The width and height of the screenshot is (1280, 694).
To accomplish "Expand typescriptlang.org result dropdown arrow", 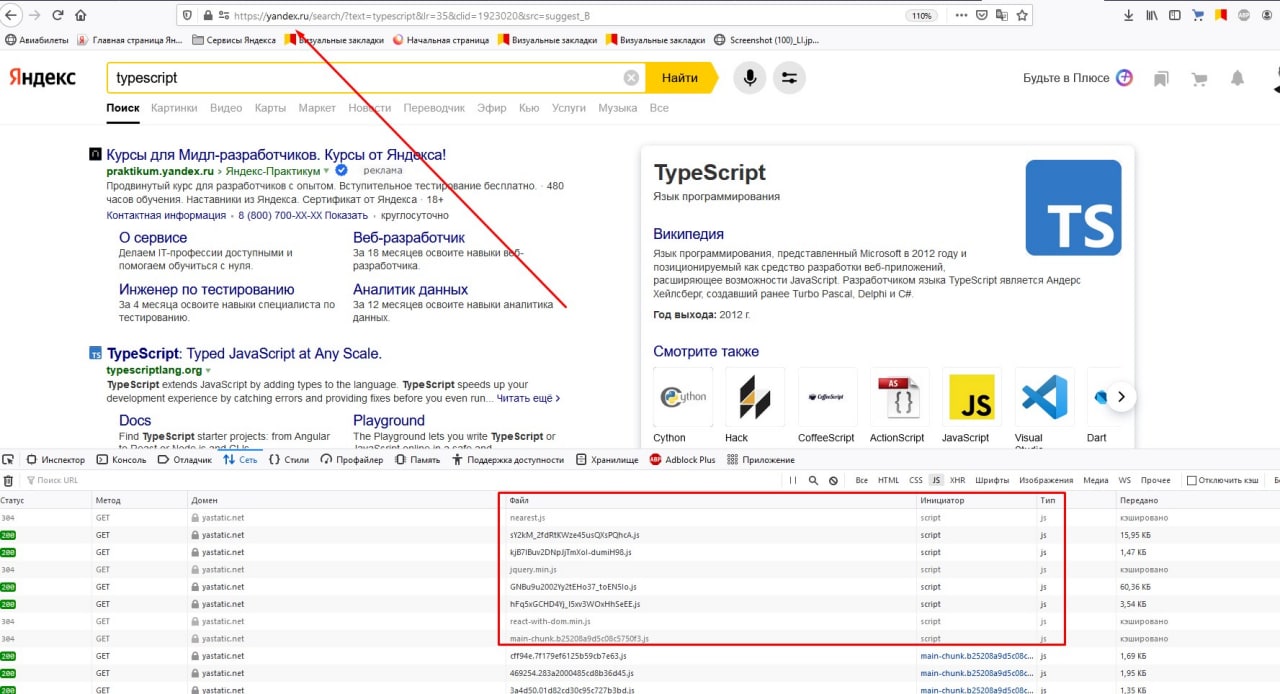I will [208, 370].
